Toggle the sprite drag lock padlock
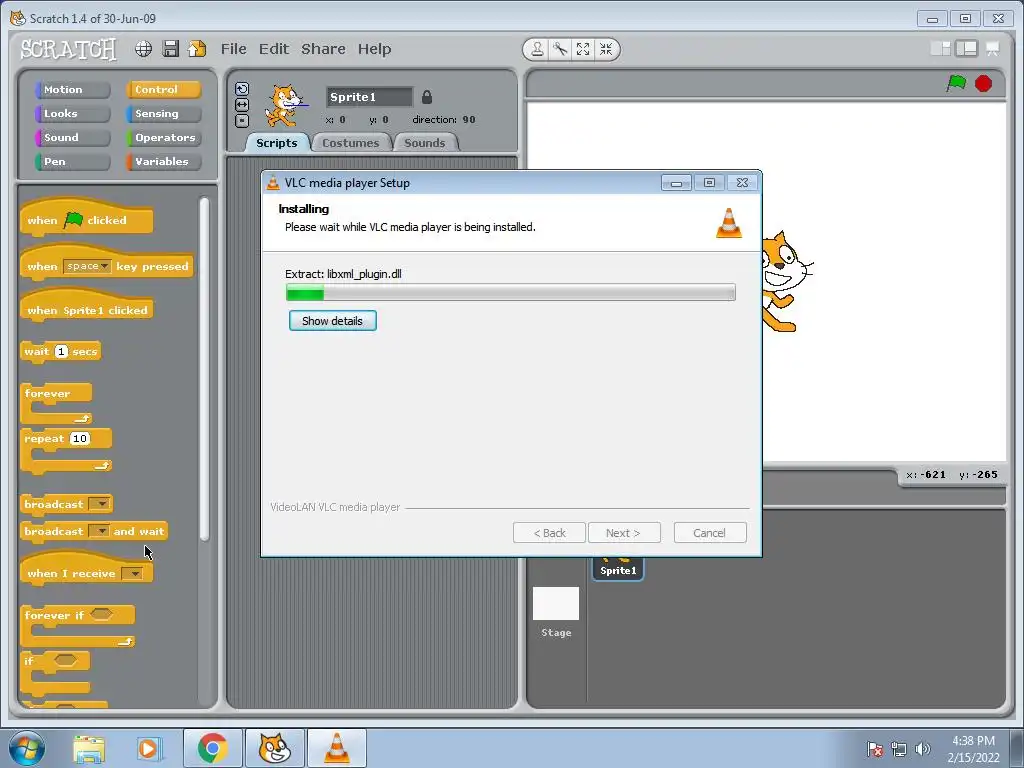The image size is (1024, 768). (426, 97)
